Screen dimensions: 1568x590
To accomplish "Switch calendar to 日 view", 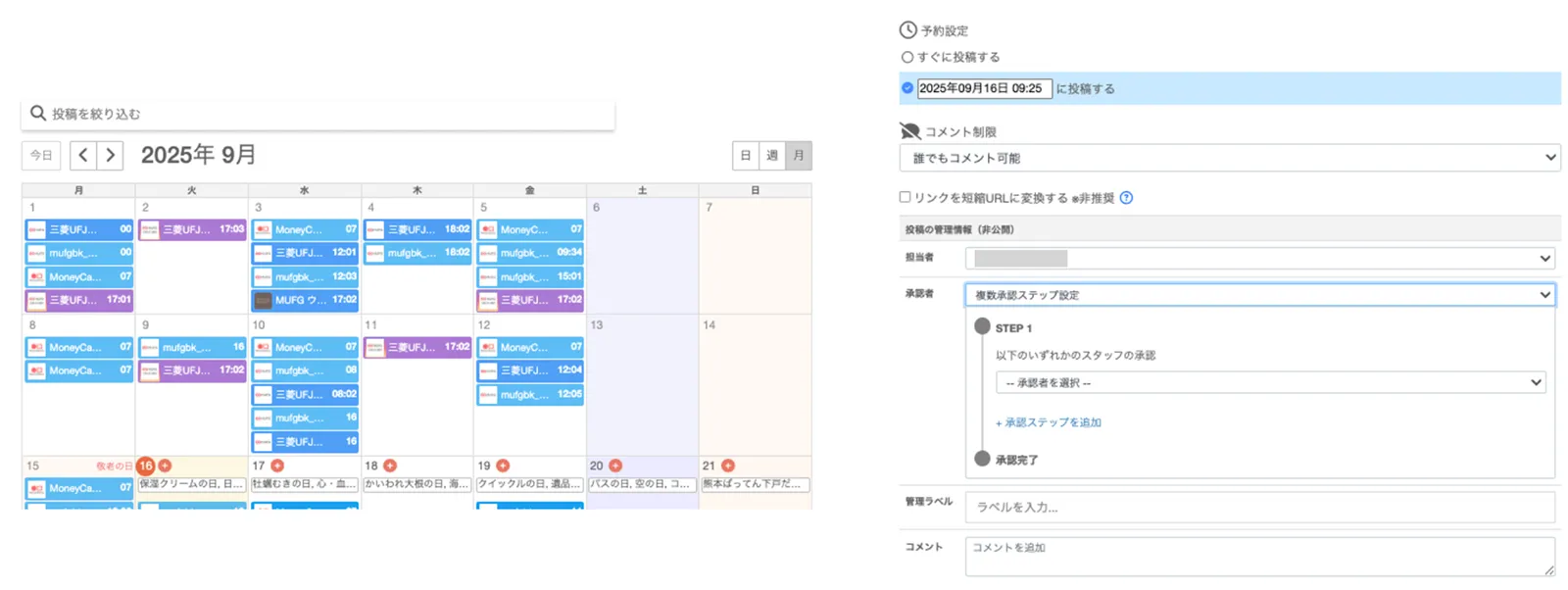I will pos(746,155).
